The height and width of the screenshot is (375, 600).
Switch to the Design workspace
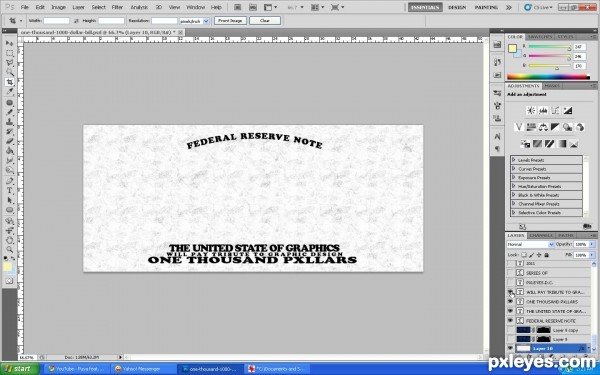[457, 7]
